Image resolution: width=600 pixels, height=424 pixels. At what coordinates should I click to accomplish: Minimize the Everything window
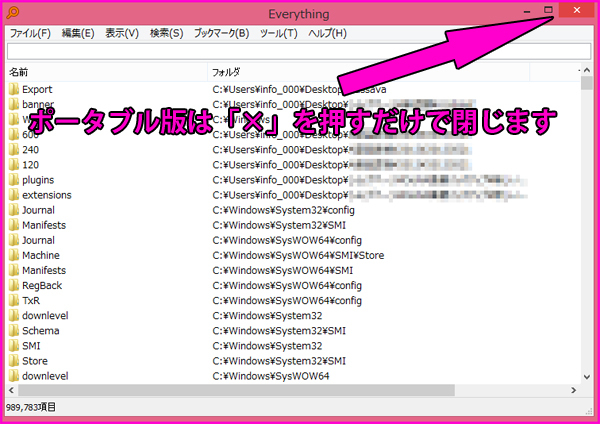click(527, 10)
